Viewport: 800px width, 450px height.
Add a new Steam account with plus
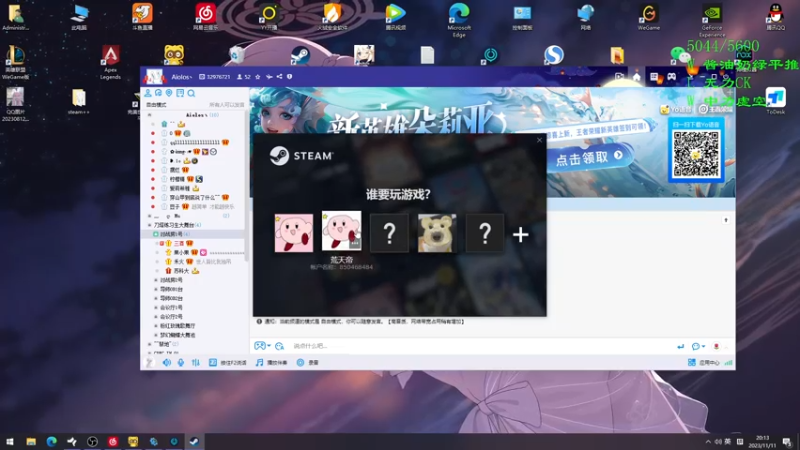(x=520, y=234)
